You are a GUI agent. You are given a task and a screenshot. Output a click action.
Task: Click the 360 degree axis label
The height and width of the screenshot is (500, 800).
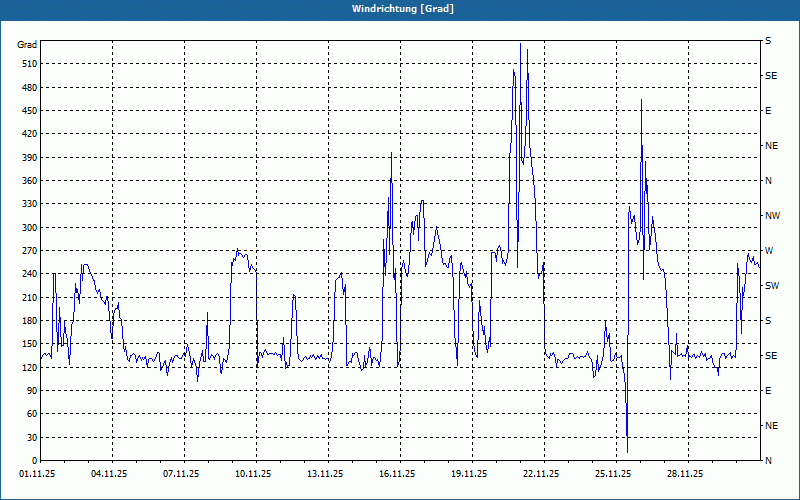pyautogui.click(x=30, y=181)
